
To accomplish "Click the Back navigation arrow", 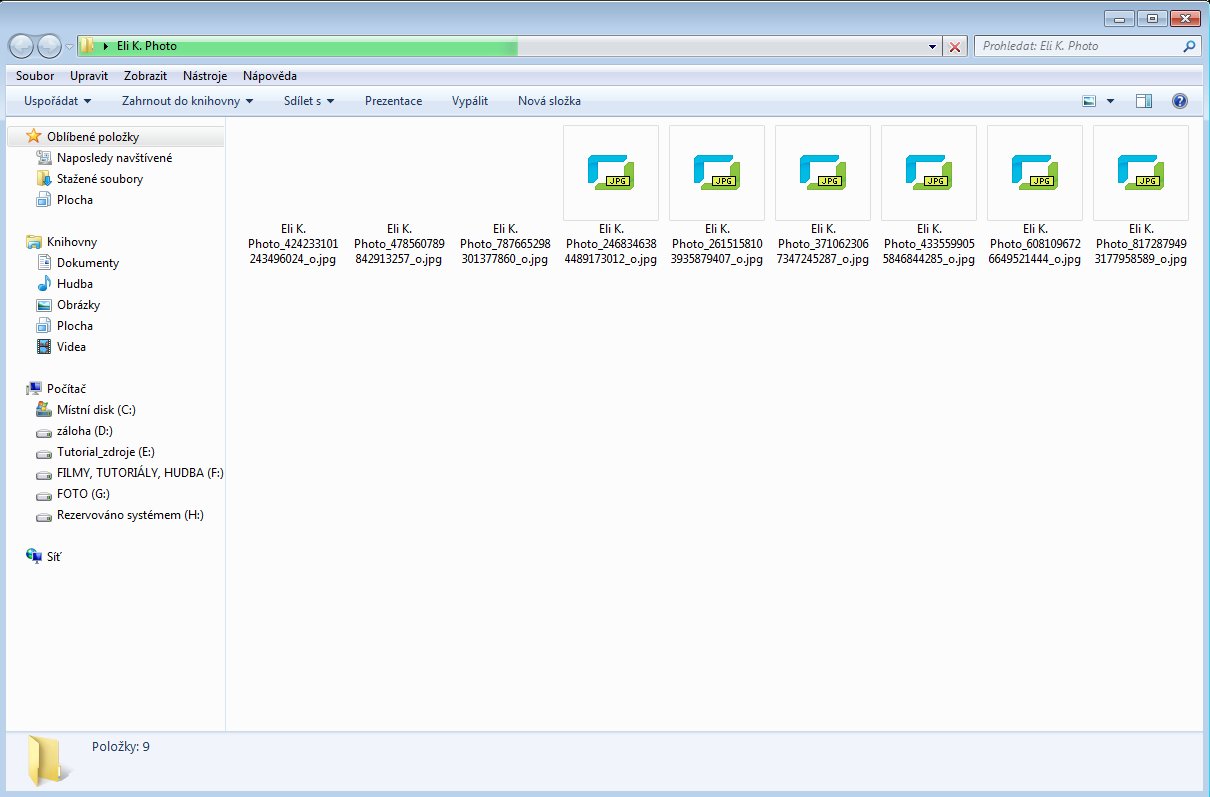I will pyautogui.click(x=22, y=46).
